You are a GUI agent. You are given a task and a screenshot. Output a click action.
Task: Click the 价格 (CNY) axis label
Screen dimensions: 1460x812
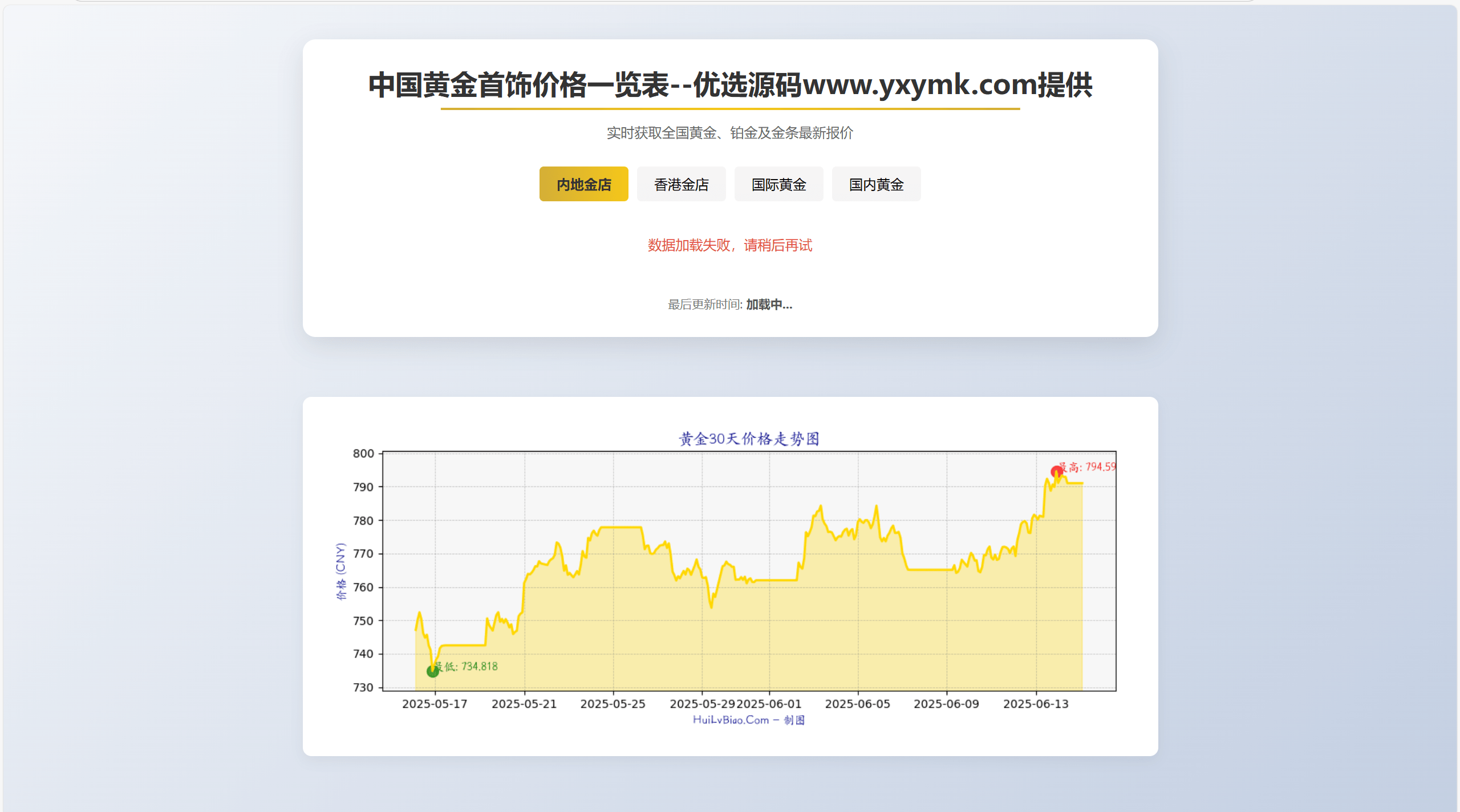340,571
